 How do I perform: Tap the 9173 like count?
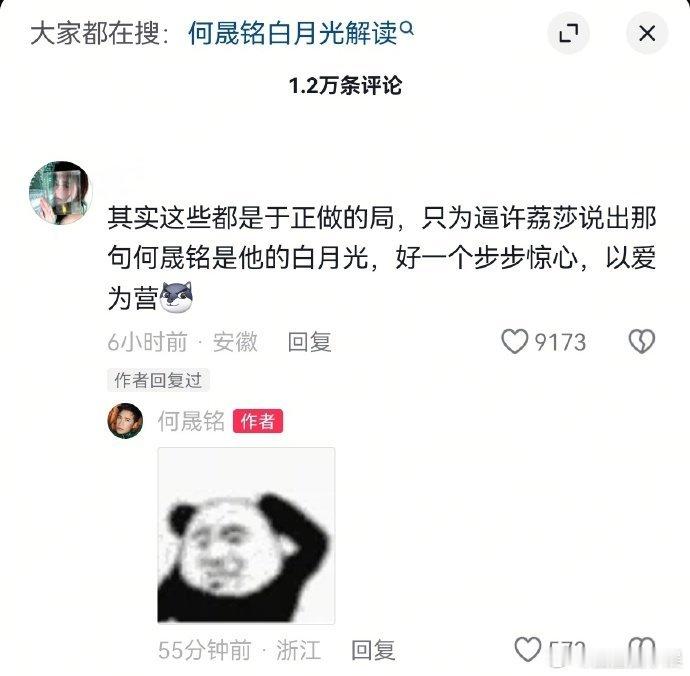[560, 342]
